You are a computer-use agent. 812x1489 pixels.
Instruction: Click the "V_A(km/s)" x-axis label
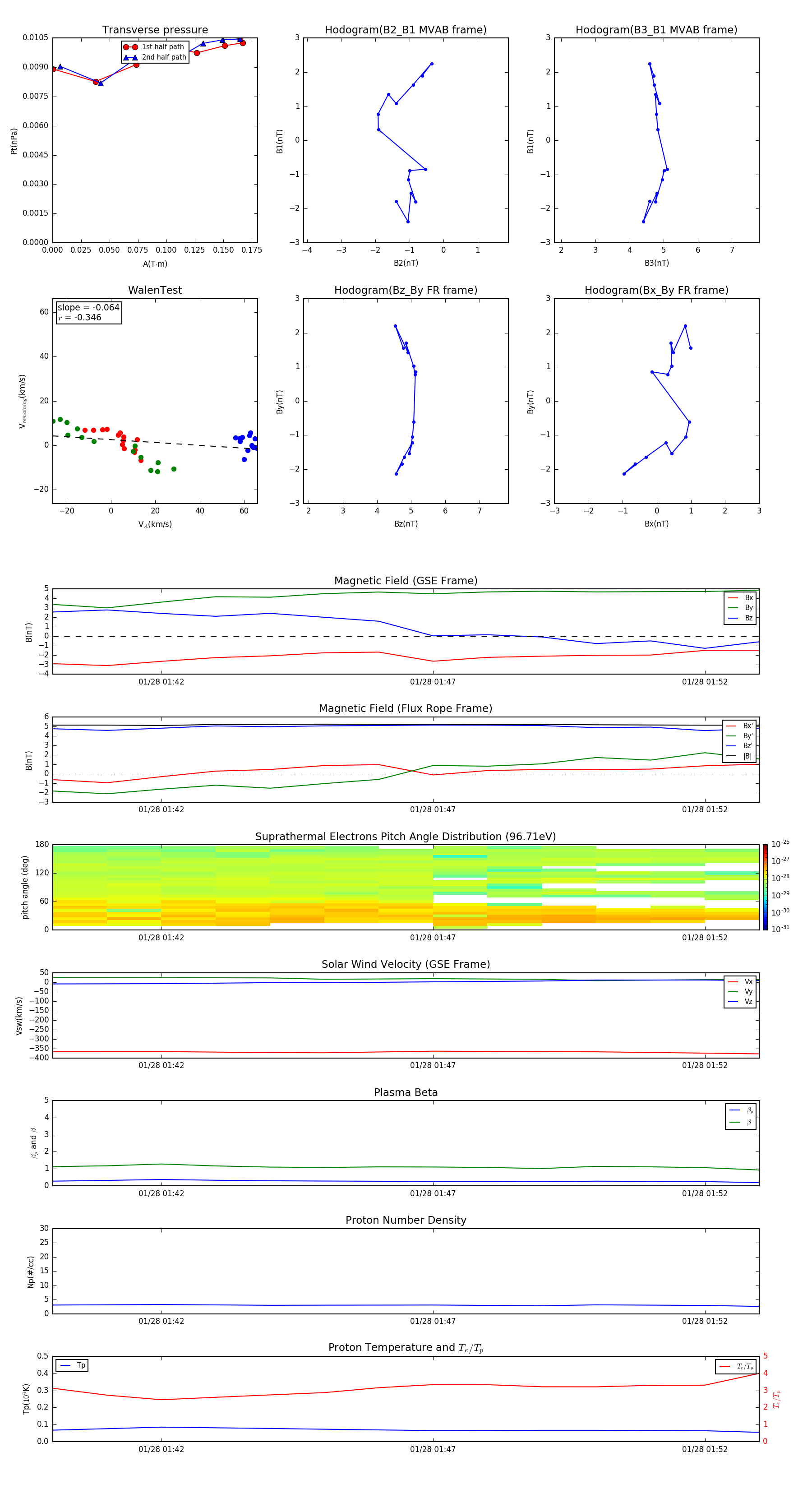pos(155,524)
